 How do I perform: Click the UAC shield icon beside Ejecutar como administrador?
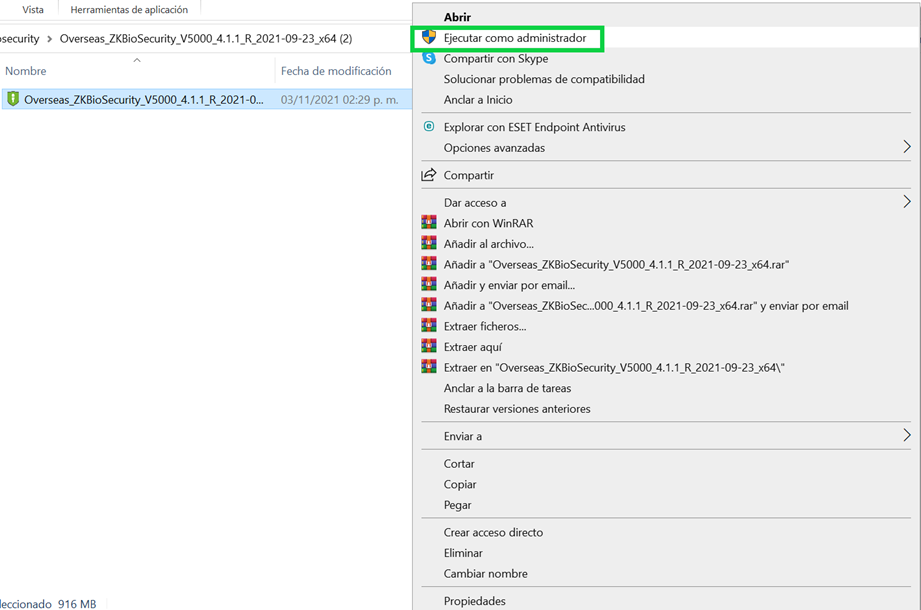(x=429, y=38)
